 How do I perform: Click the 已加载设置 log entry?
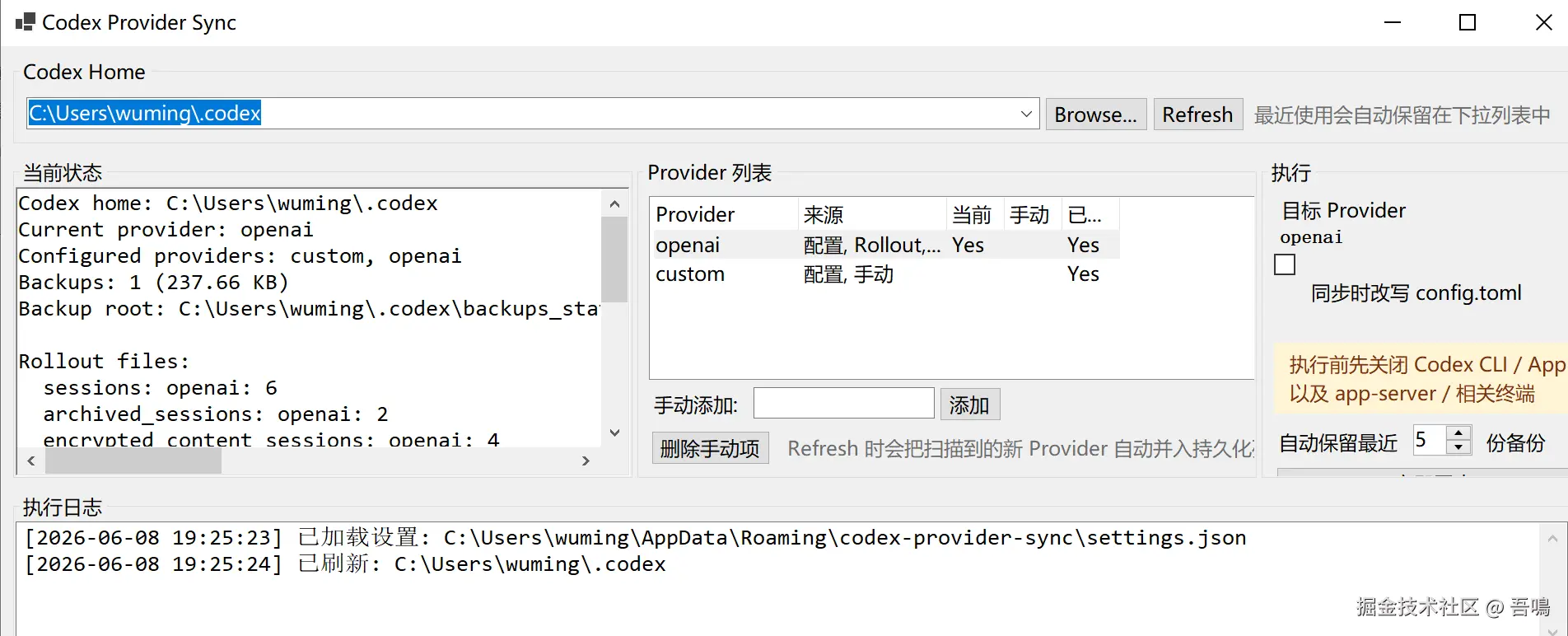coord(636,537)
